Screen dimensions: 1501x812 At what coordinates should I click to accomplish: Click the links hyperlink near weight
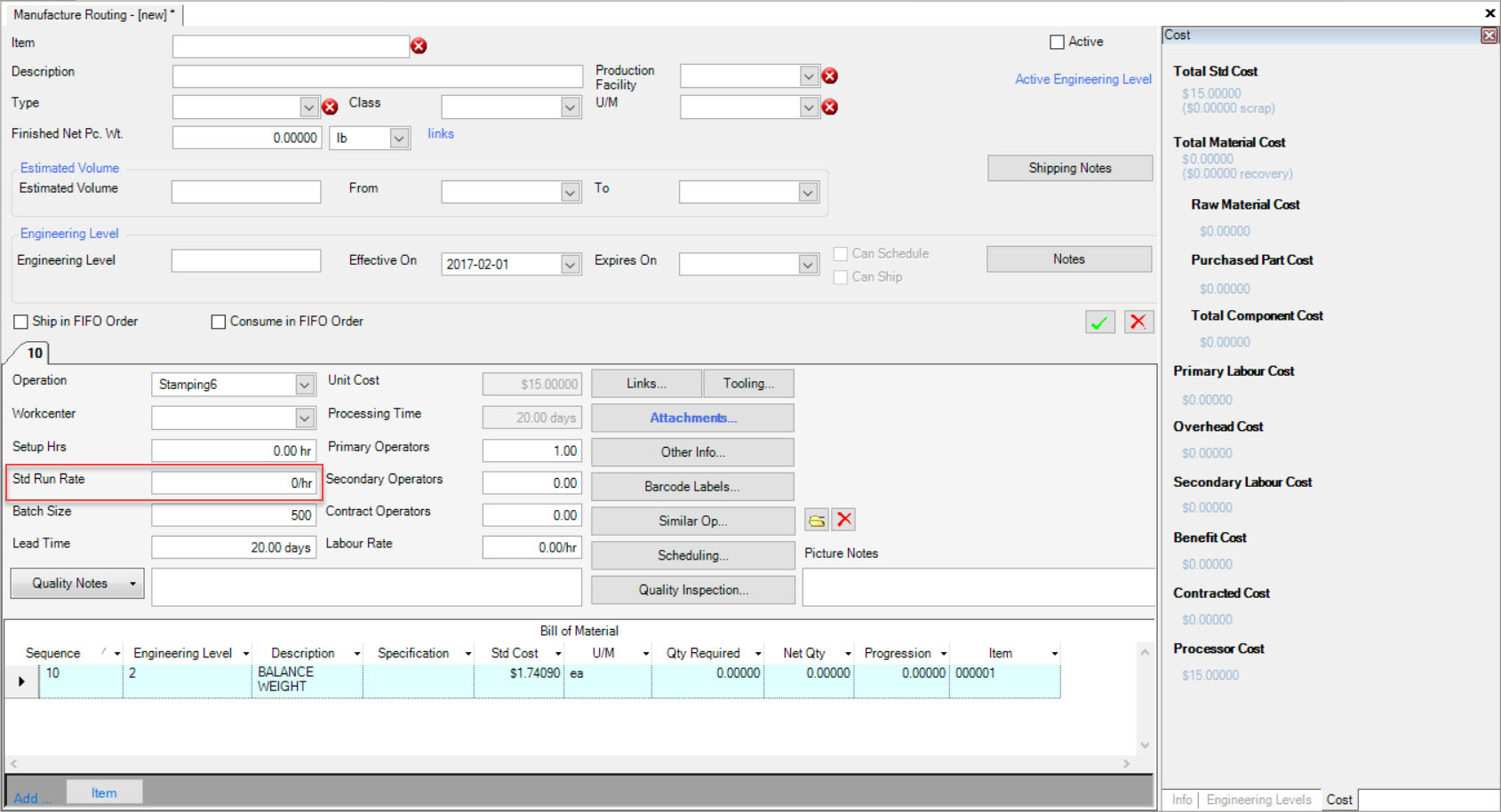click(441, 133)
